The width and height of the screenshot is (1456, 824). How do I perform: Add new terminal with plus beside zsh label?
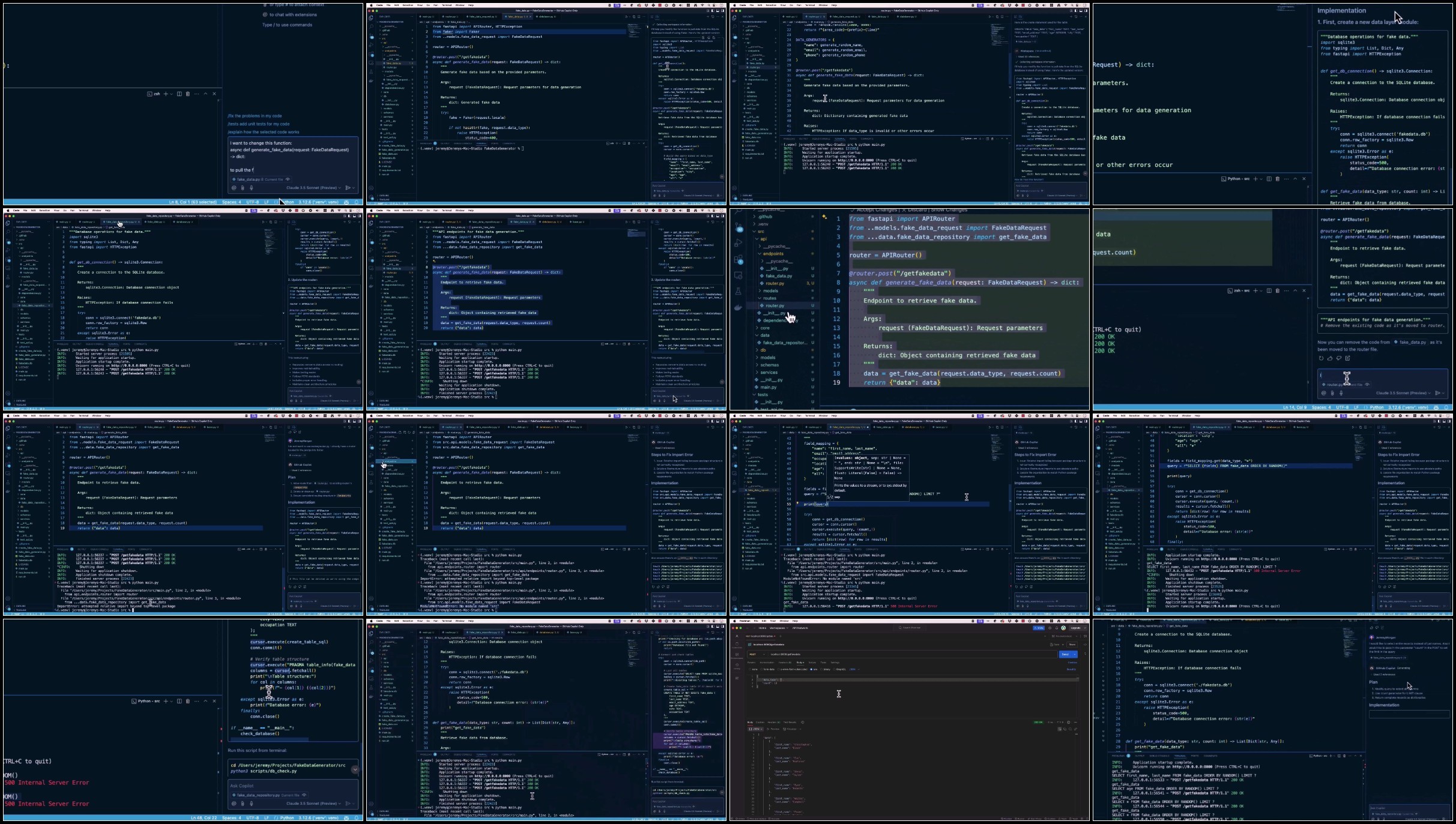point(166,94)
